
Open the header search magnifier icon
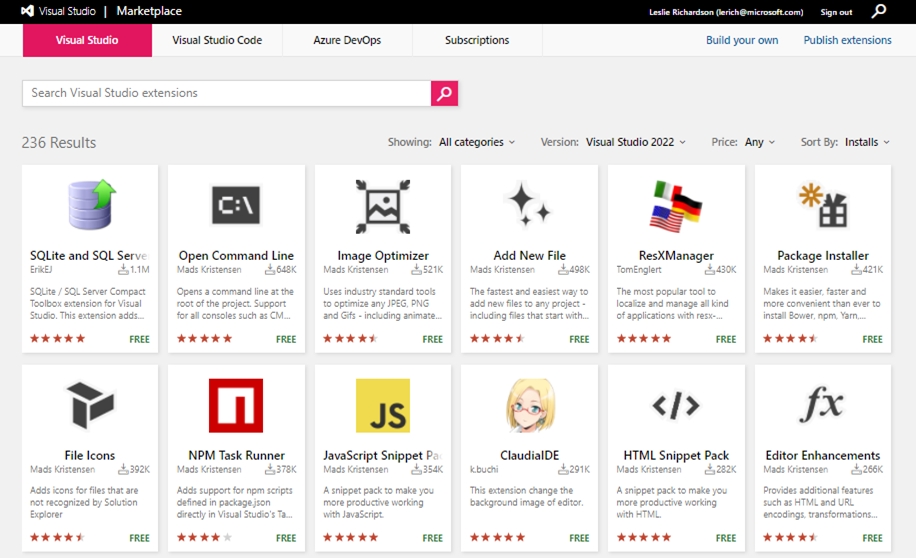[x=879, y=11]
